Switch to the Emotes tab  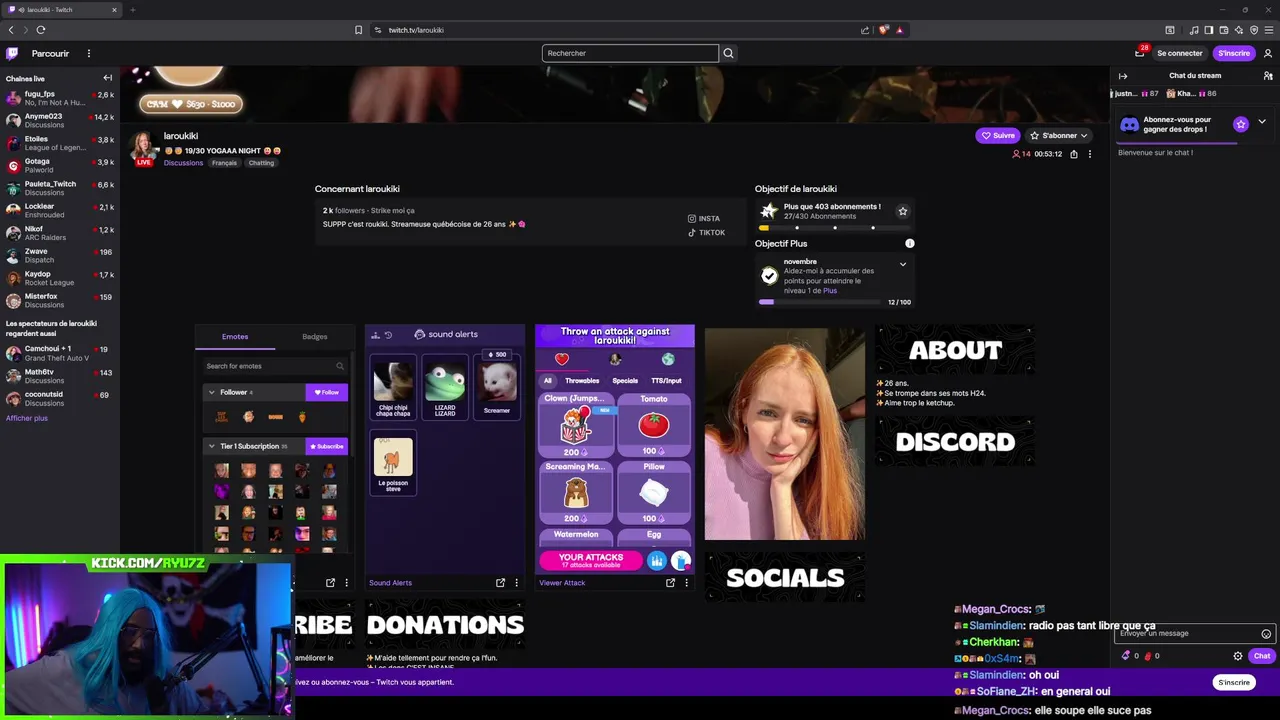235,336
